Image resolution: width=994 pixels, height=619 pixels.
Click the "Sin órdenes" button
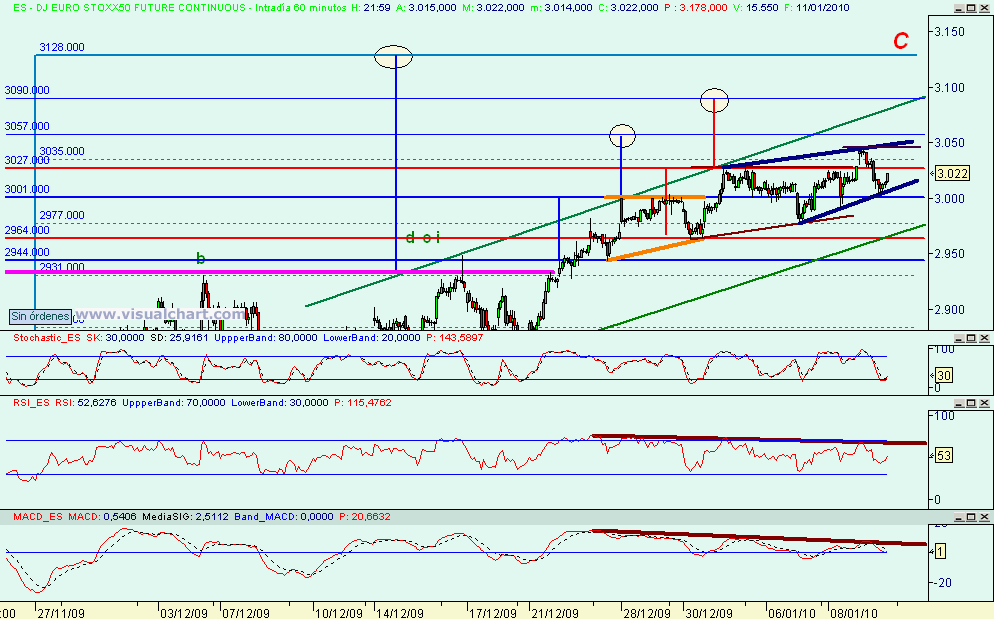[40, 315]
